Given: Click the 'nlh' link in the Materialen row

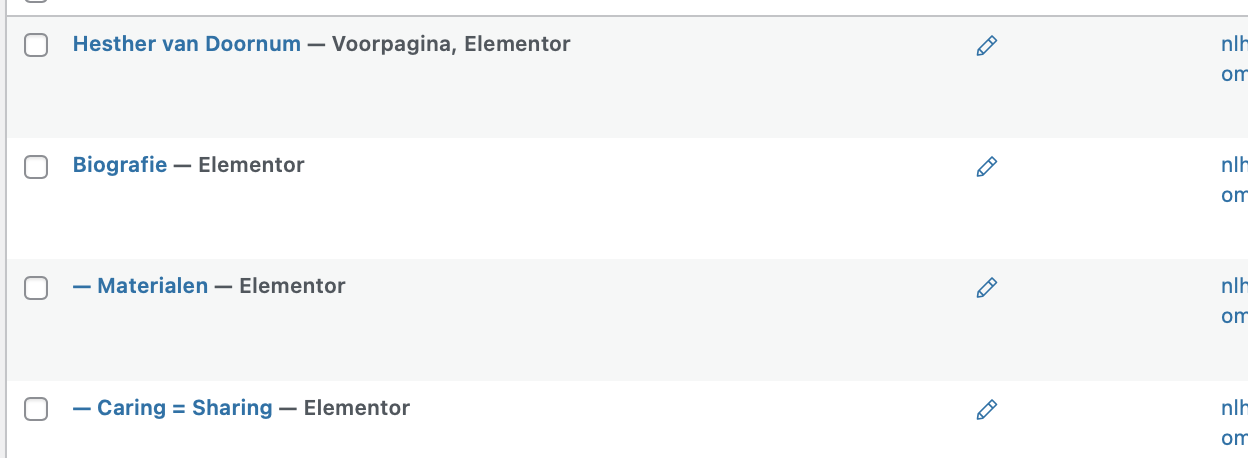Looking at the screenshot, I should (1233, 286).
